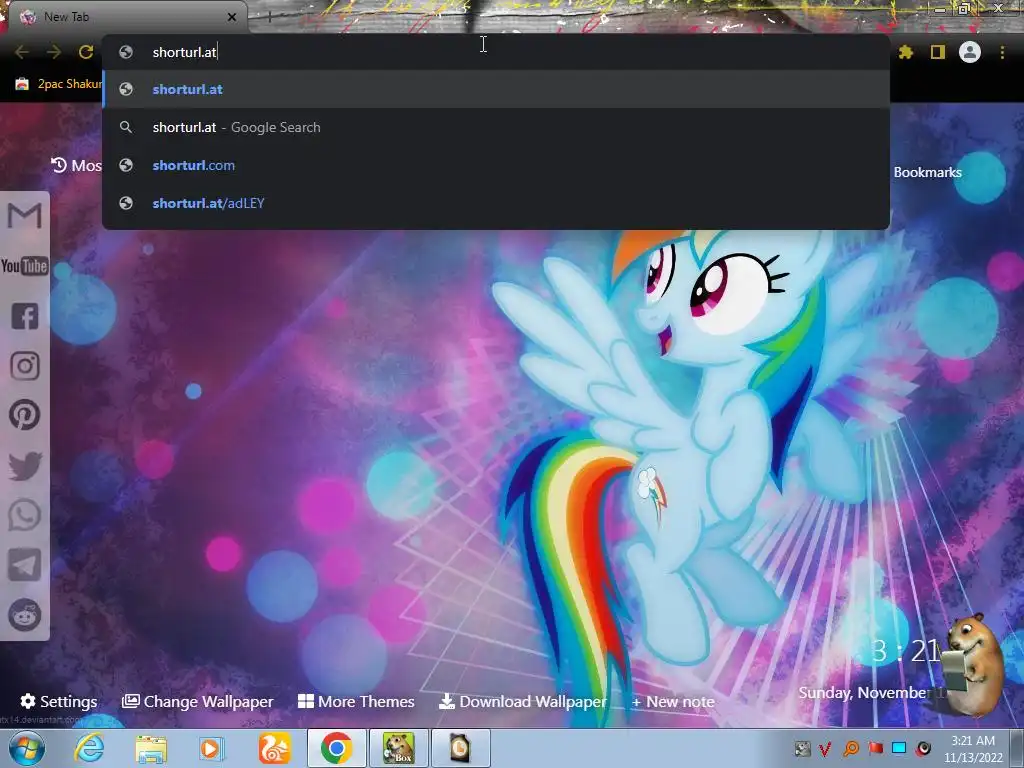Image resolution: width=1024 pixels, height=768 pixels.
Task: Open the Most Visited history link
Action: [76, 165]
